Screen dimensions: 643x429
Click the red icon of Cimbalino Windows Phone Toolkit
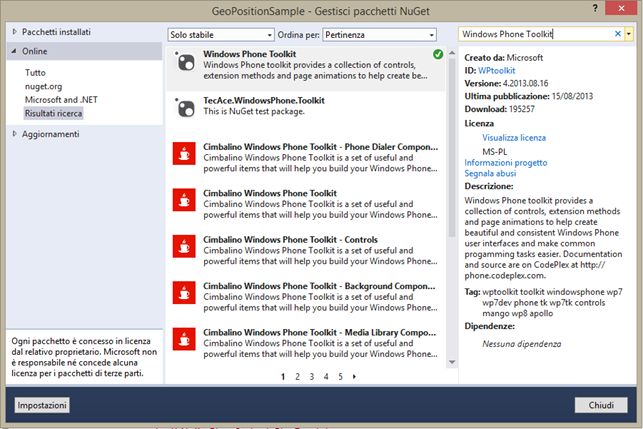pyautogui.click(x=184, y=200)
